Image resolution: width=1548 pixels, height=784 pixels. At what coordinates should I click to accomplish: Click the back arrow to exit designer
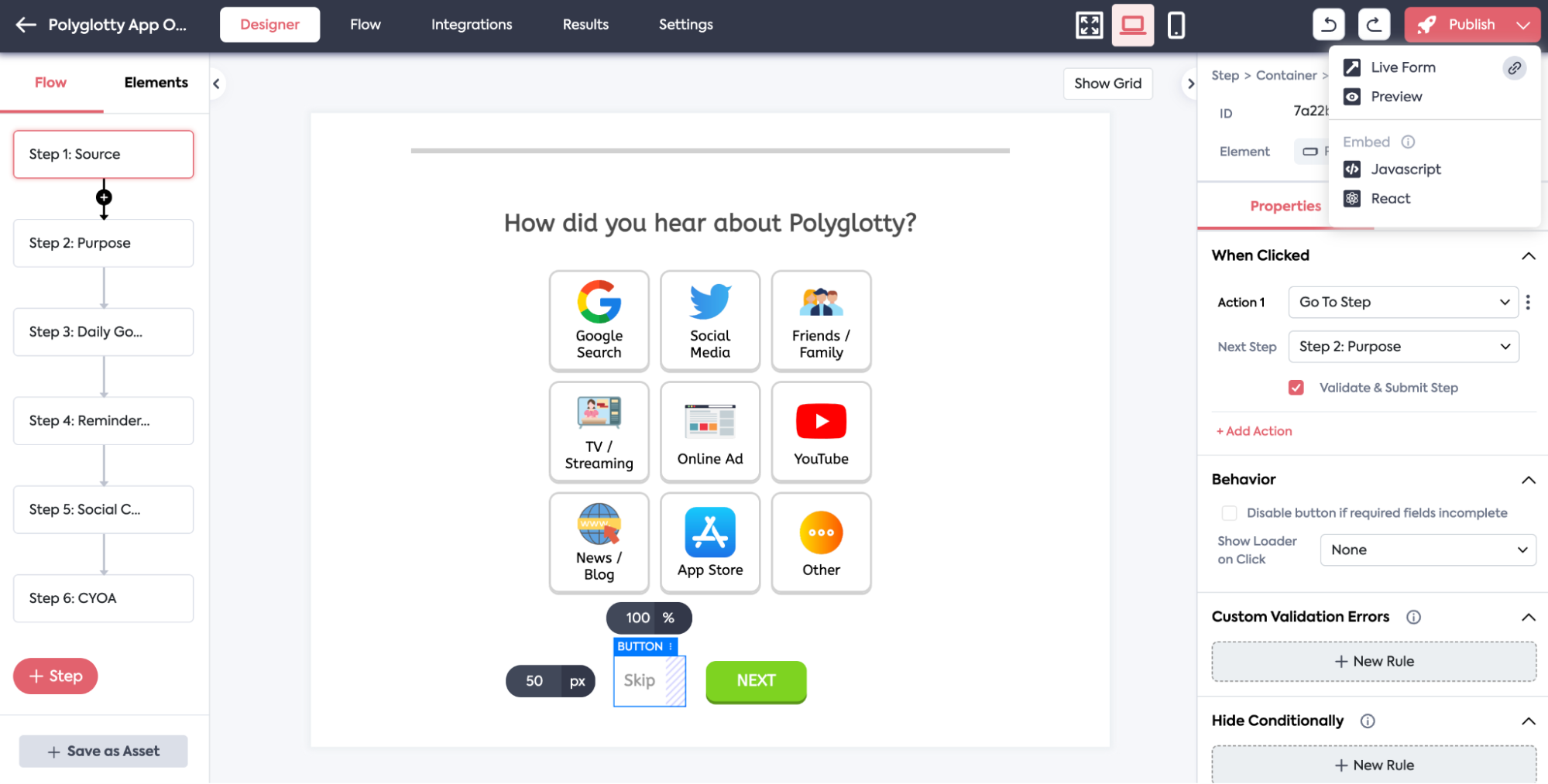(25, 25)
